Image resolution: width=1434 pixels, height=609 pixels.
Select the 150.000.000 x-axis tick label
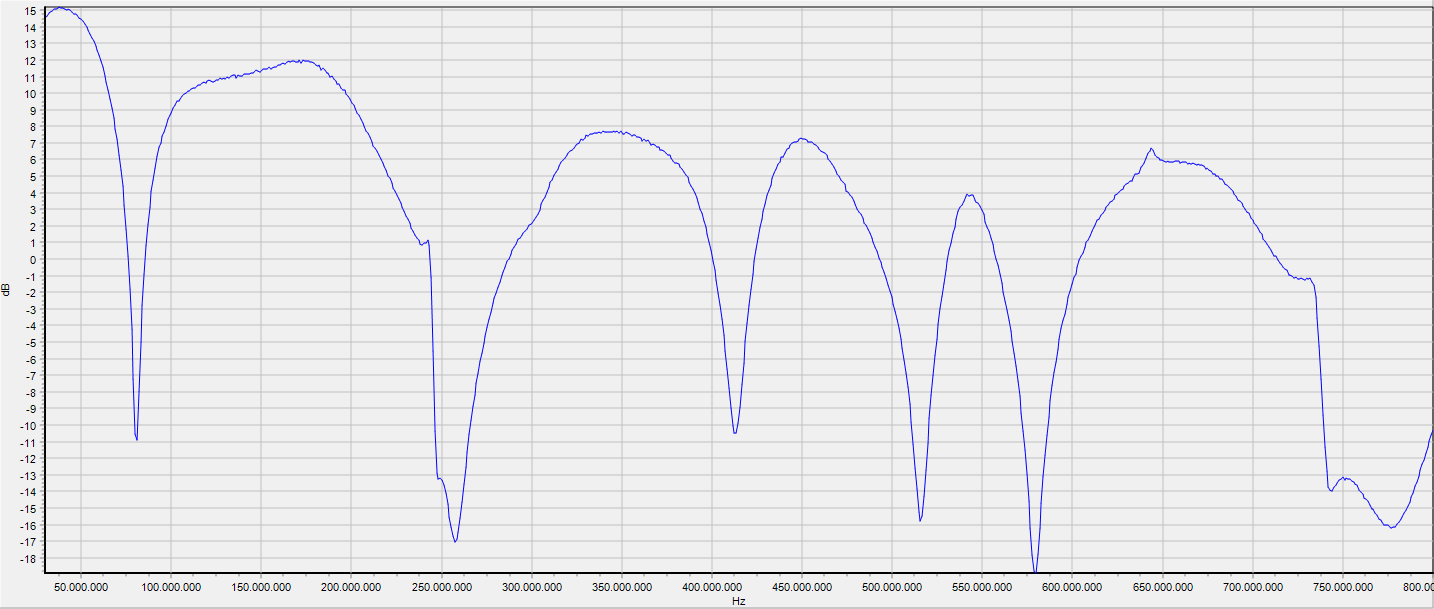[261, 587]
